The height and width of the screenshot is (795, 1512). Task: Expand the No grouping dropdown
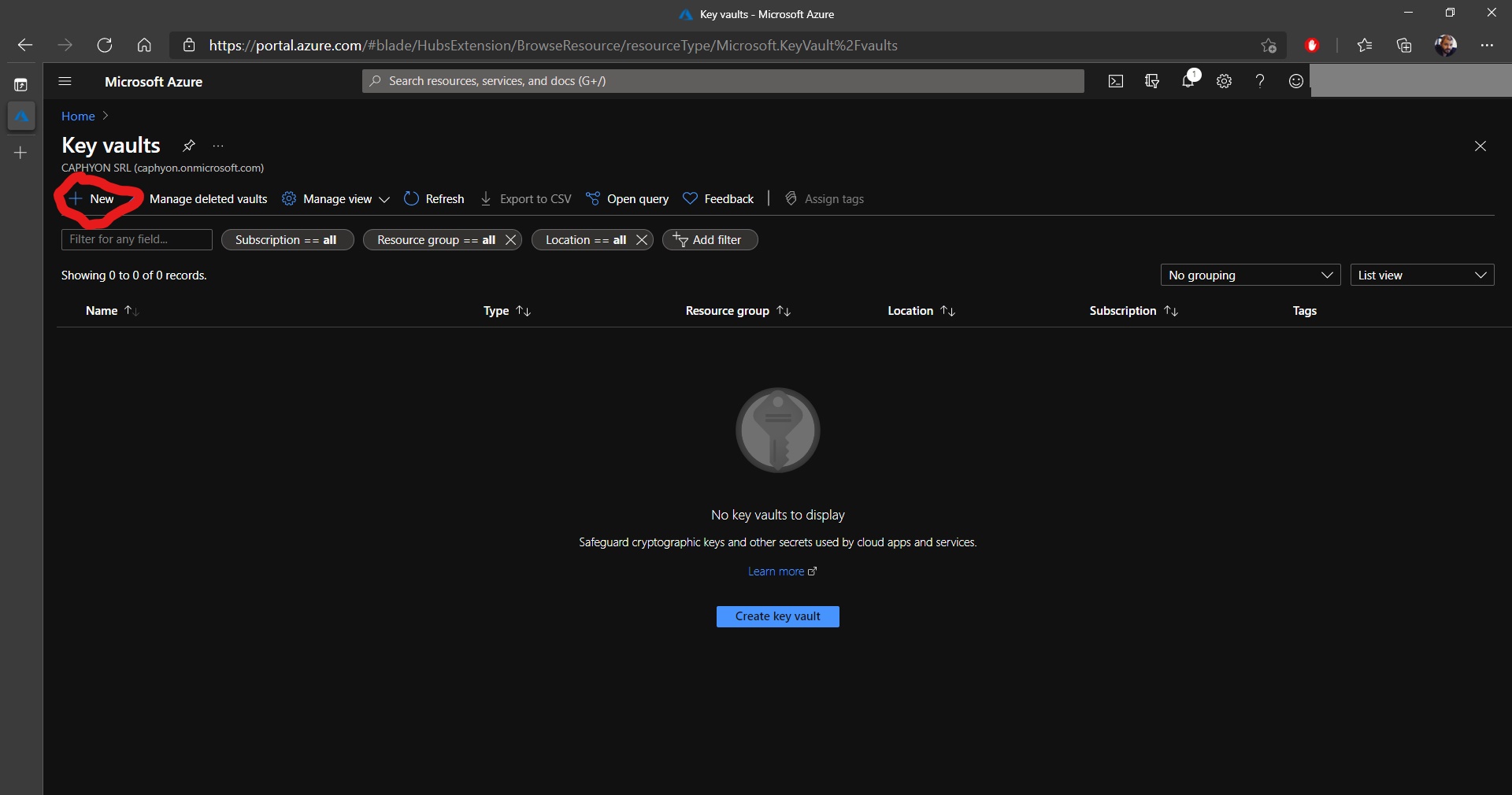pyautogui.click(x=1251, y=275)
